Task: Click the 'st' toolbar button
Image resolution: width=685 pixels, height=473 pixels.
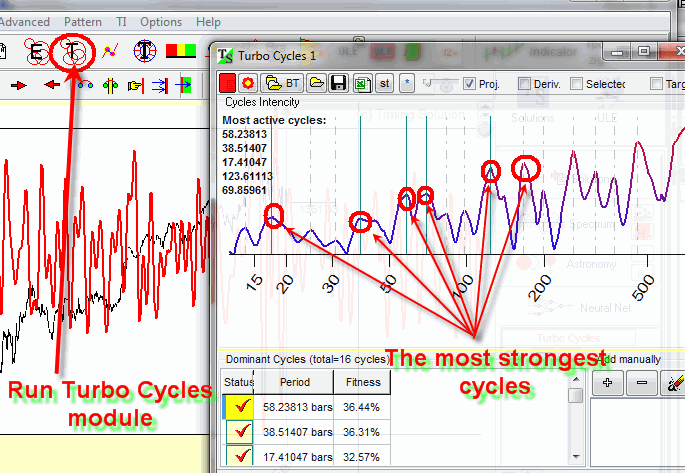Action: click(x=383, y=83)
